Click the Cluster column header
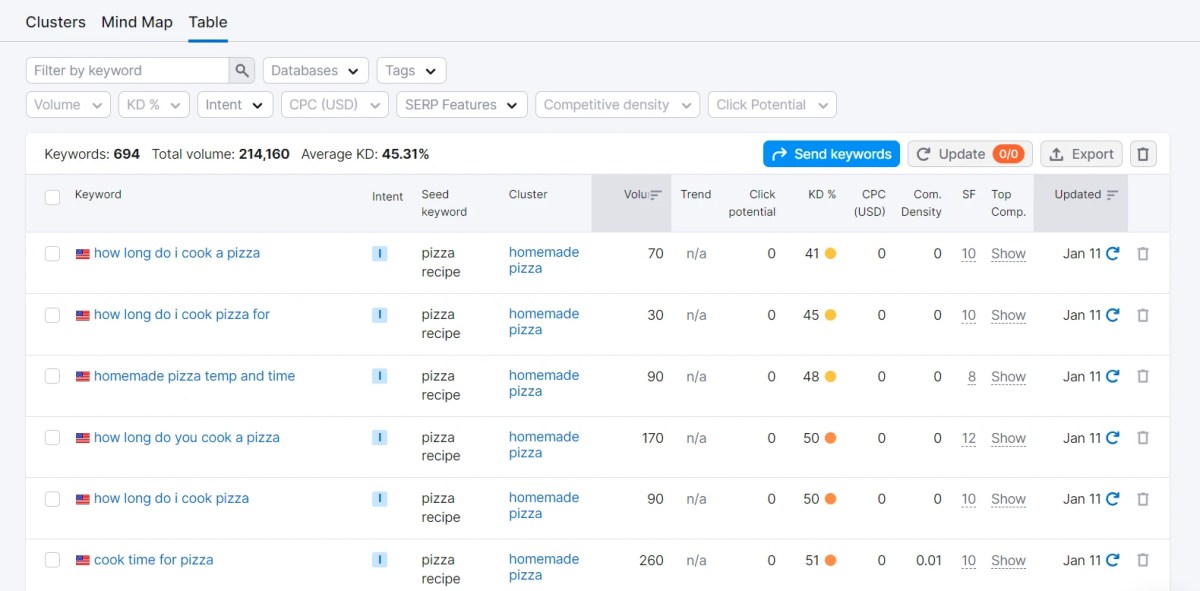The image size is (1200, 591). [528, 195]
